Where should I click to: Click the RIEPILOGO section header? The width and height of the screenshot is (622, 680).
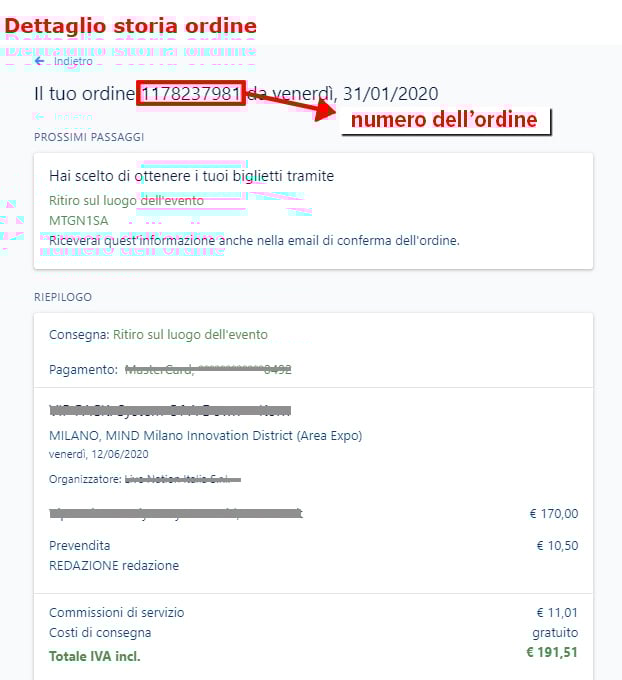(x=63, y=297)
